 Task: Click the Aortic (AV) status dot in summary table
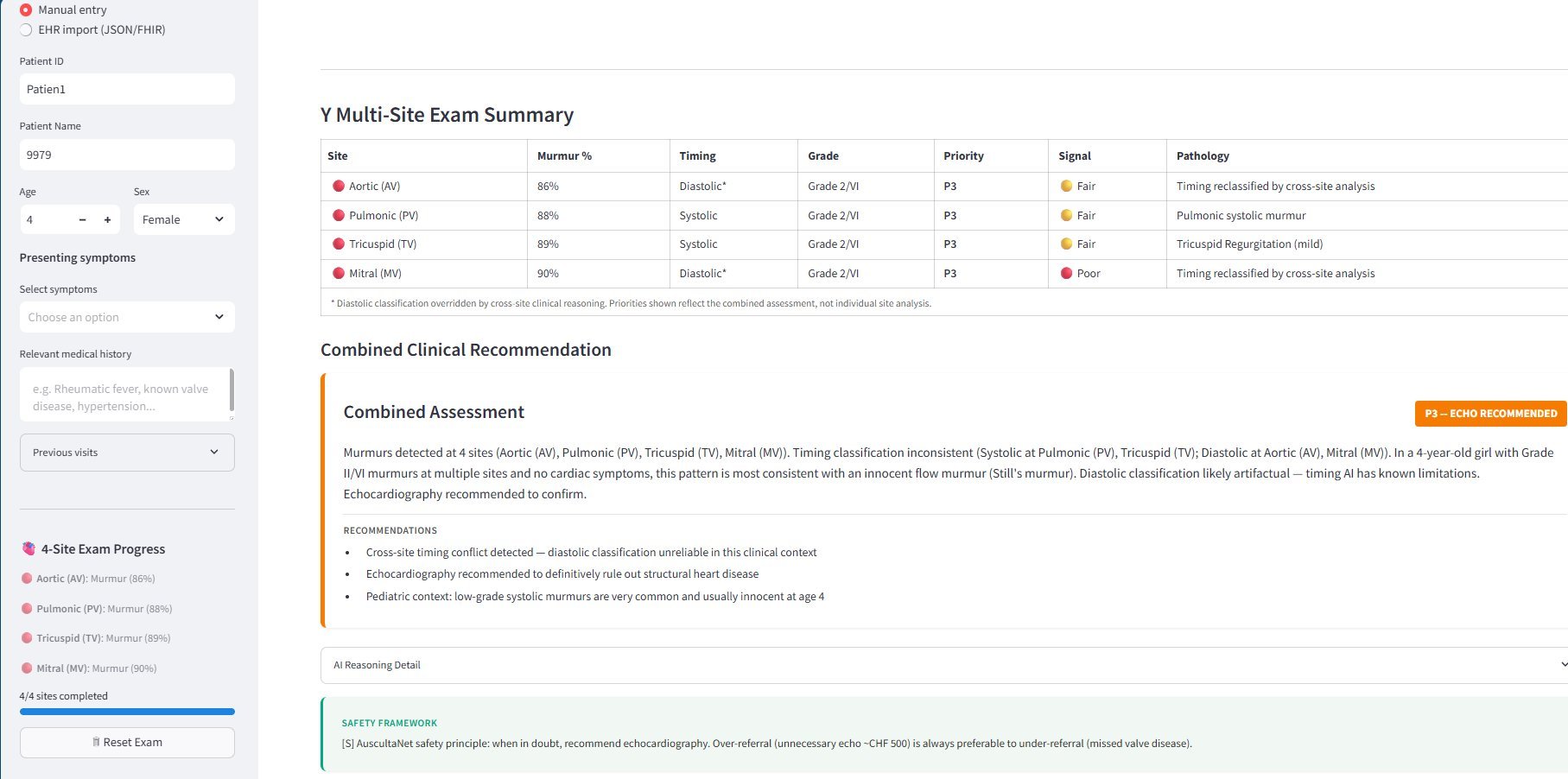point(340,186)
